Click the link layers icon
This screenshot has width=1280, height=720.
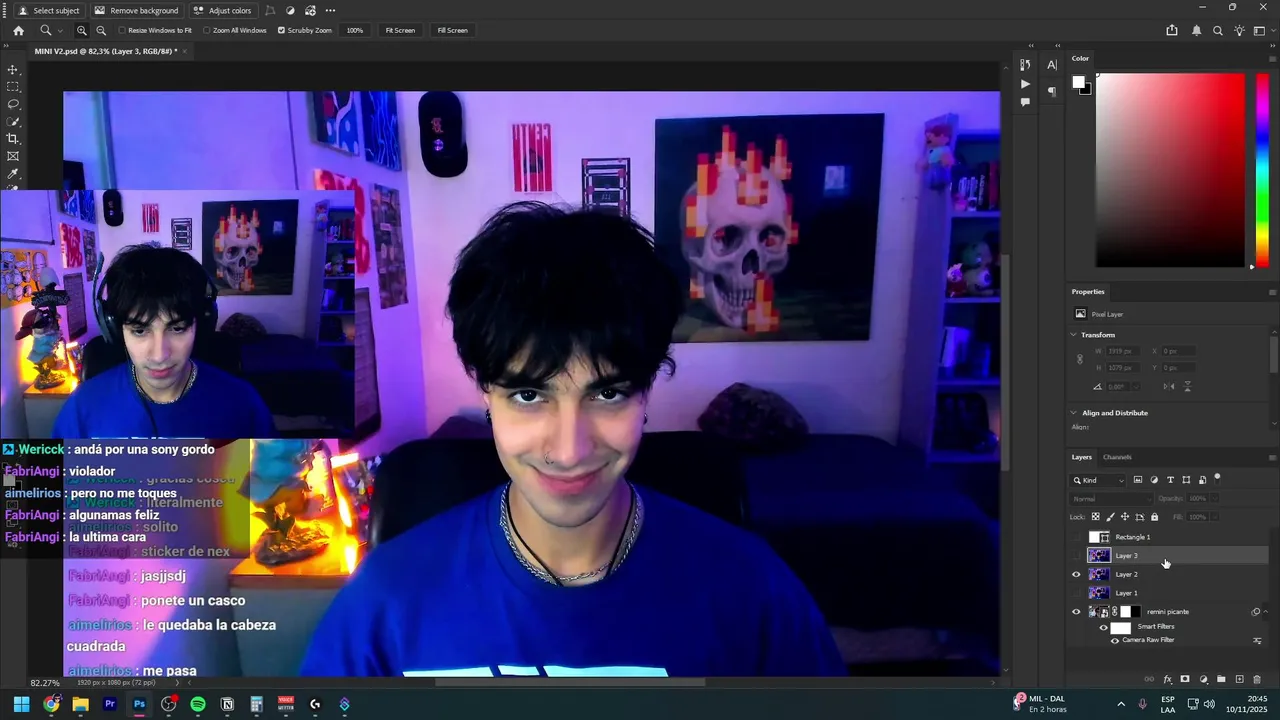(x=1149, y=680)
